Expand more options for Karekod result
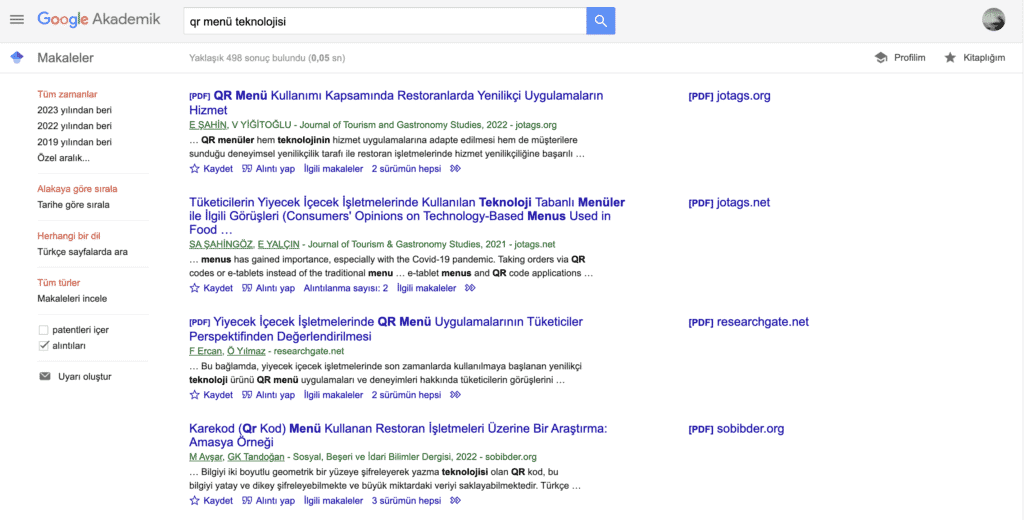 pyautogui.click(x=456, y=500)
